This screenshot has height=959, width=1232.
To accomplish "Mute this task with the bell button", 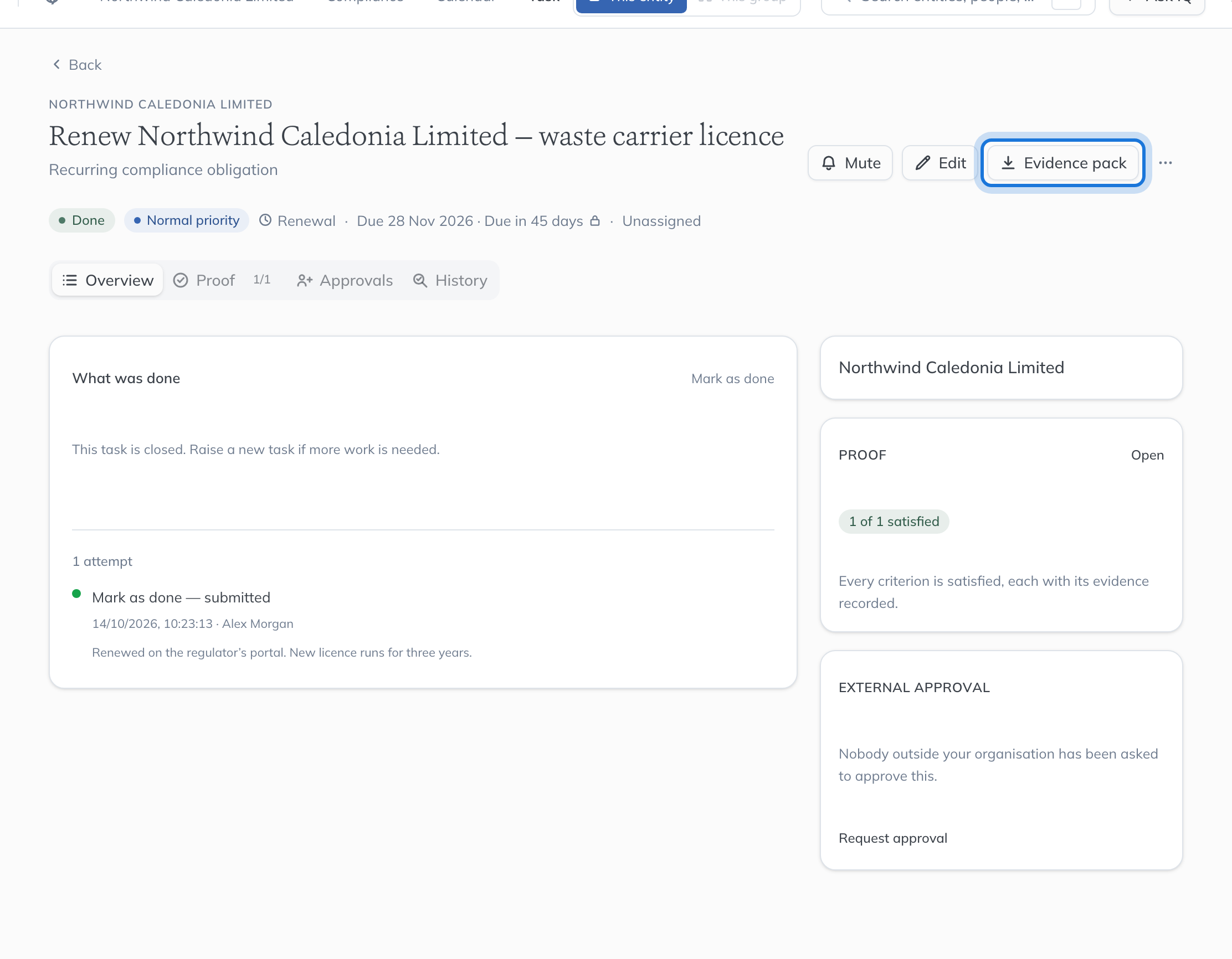I will coord(850,163).
